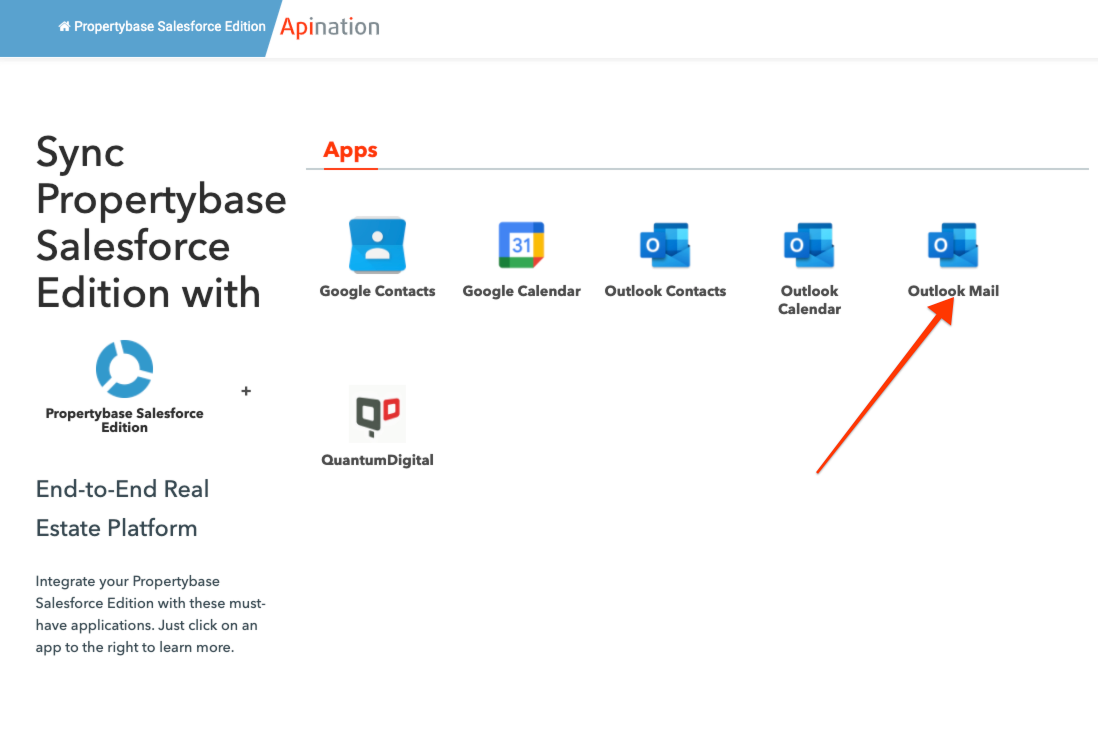Click the Integrate your Propertybase description paragraph
This screenshot has height=755, width=1098.
pyautogui.click(x=151, y=614)
